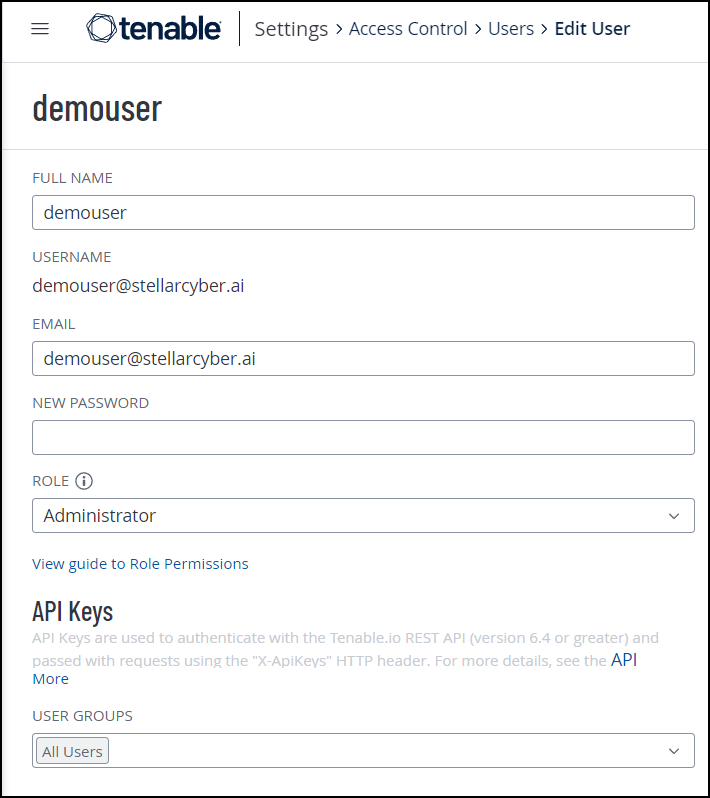Click into the Full Name field
This screenshot has width=710, height=798.
(x=363, y=213)
